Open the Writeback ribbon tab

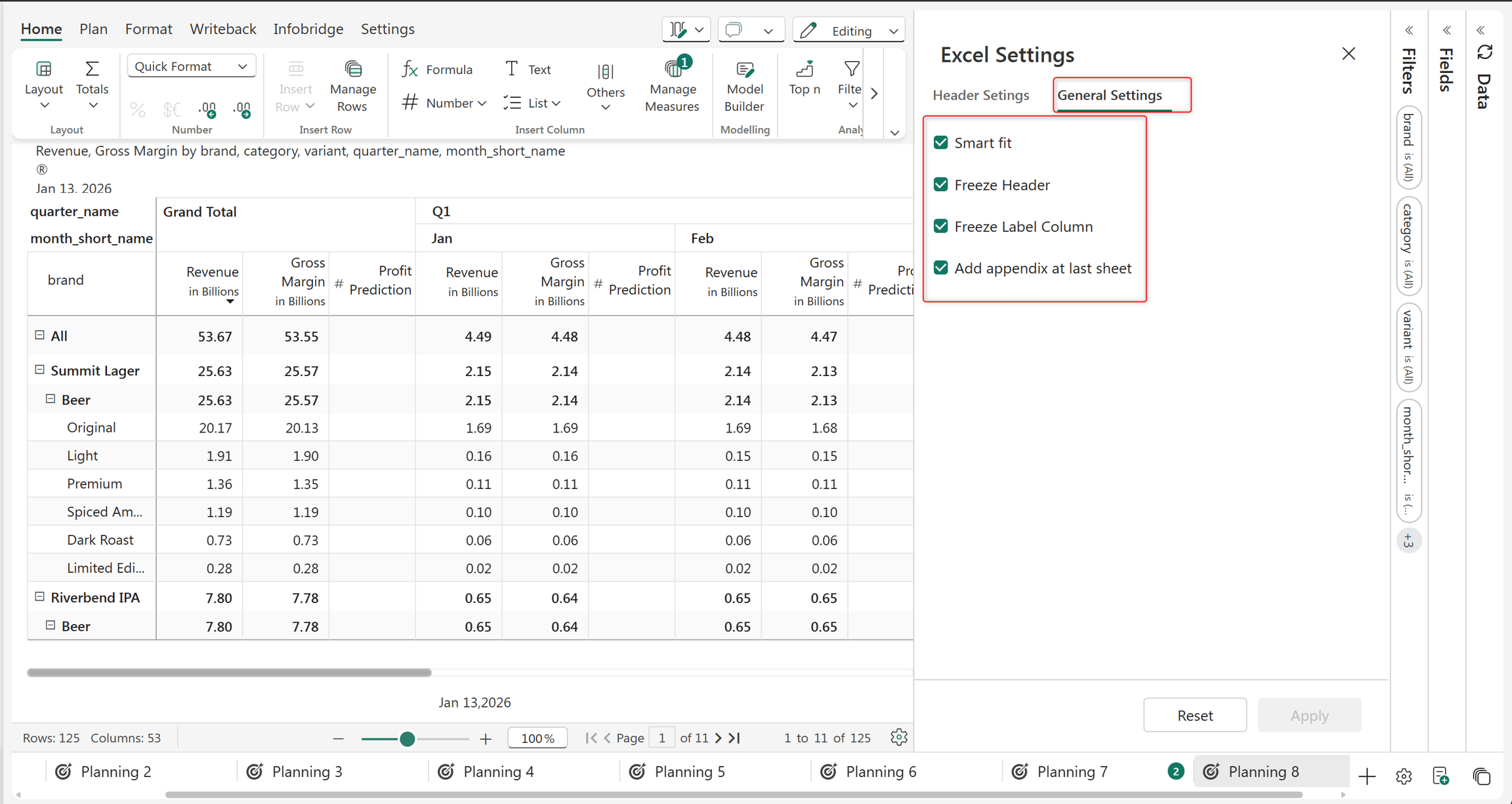point(222,29)
